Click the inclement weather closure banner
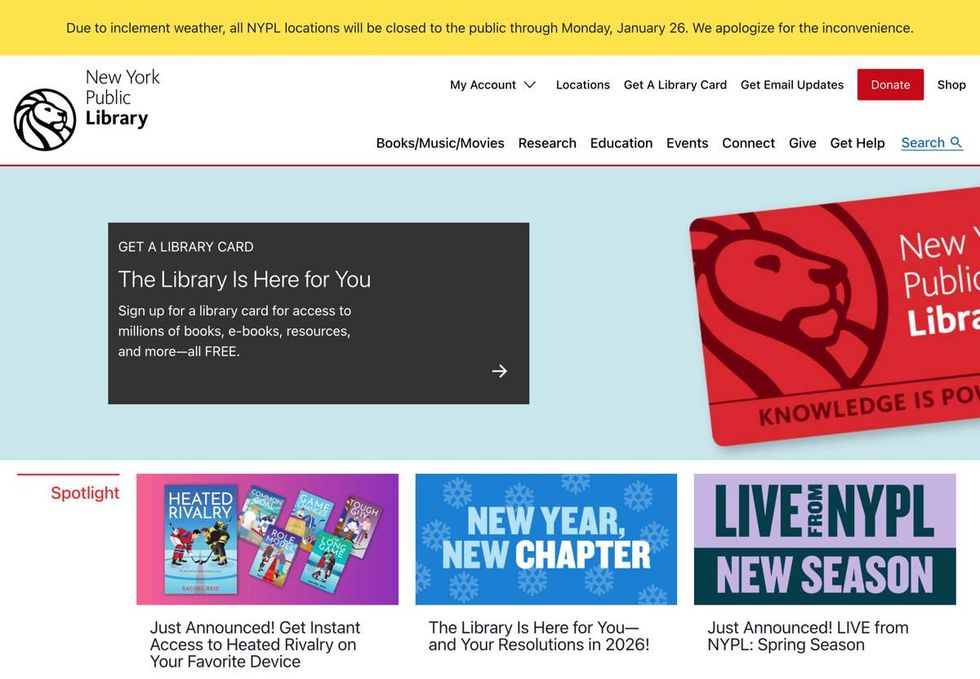980x679 pixels. click(x=490, y=27)
